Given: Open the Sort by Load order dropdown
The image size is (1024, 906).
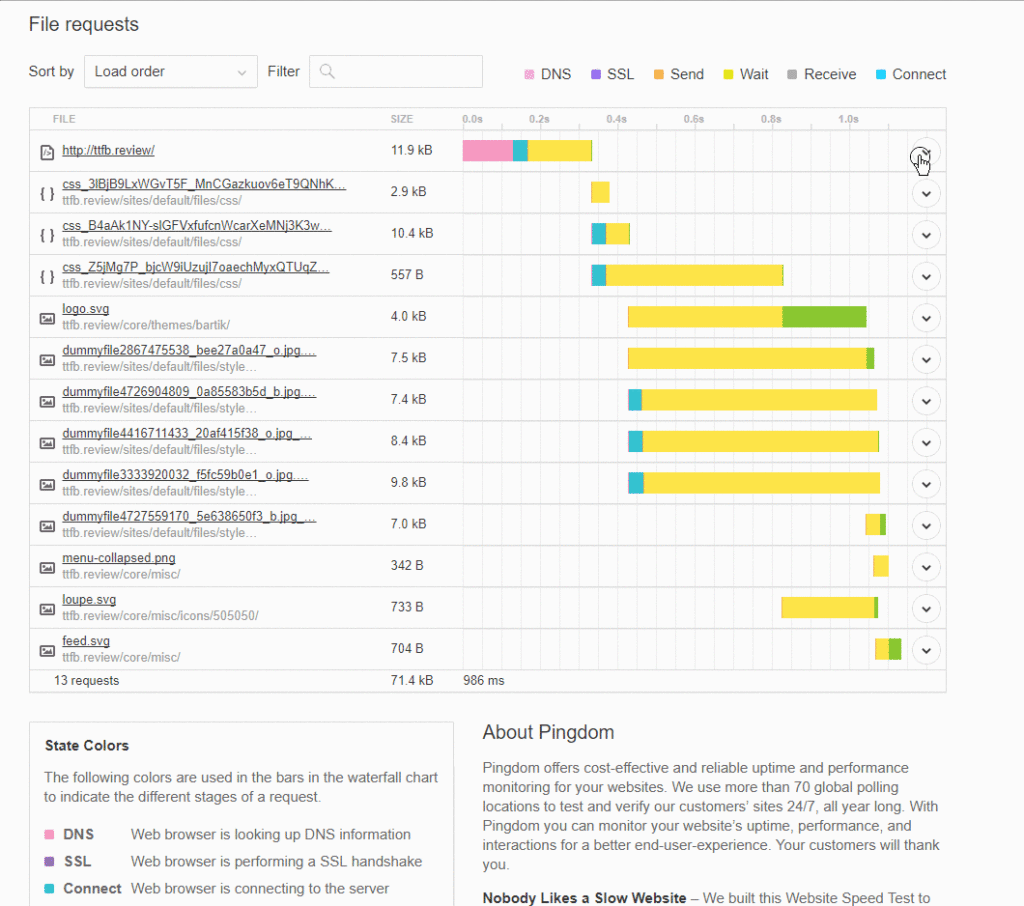Looking at the screenshot, I should (170, 72).
